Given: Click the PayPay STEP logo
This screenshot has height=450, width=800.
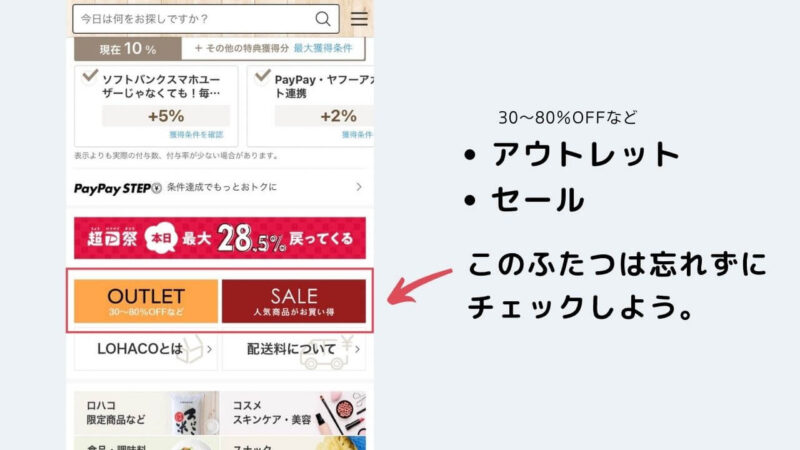Looking at the screenshot, I should point(117,188).
